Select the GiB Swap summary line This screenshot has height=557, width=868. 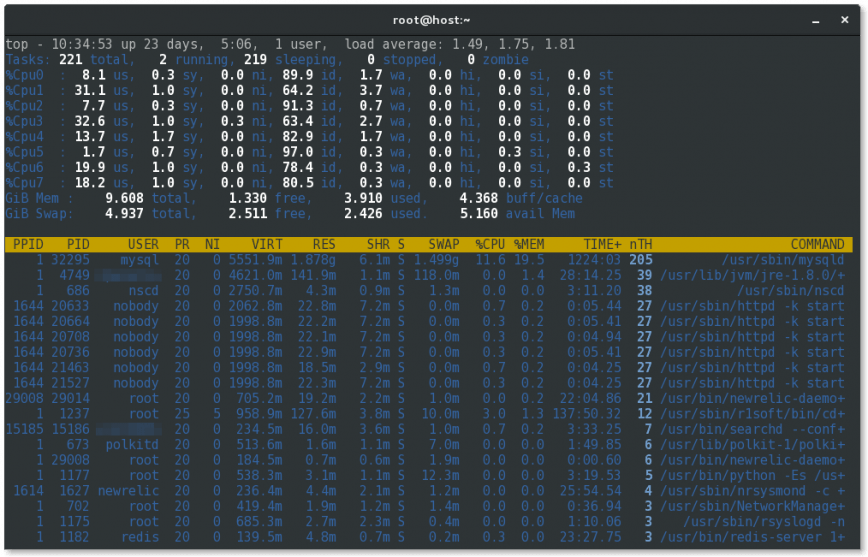click(290, 213)
